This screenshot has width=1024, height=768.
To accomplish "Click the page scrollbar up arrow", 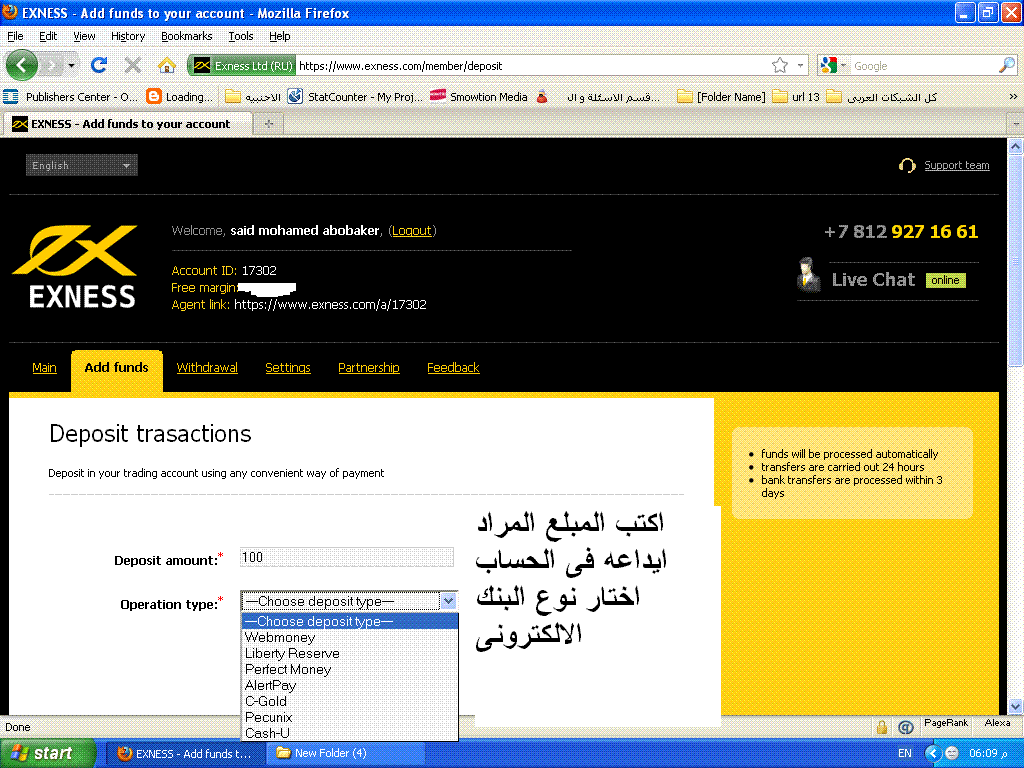I will [x=1016, y=147].
